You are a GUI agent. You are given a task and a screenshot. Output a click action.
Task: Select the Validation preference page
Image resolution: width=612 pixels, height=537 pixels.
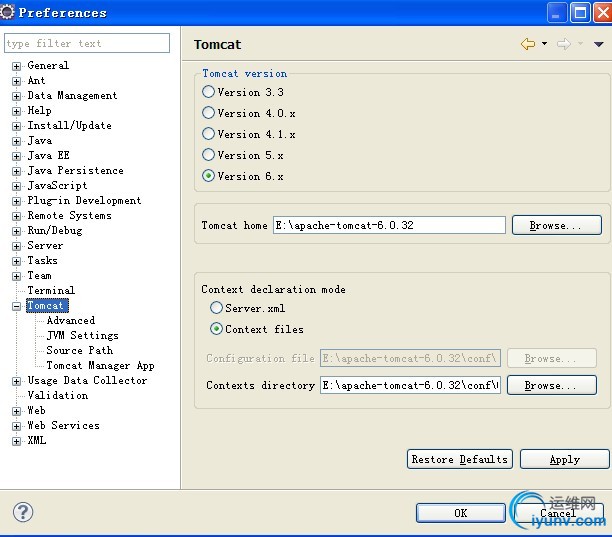coord(58,395)
